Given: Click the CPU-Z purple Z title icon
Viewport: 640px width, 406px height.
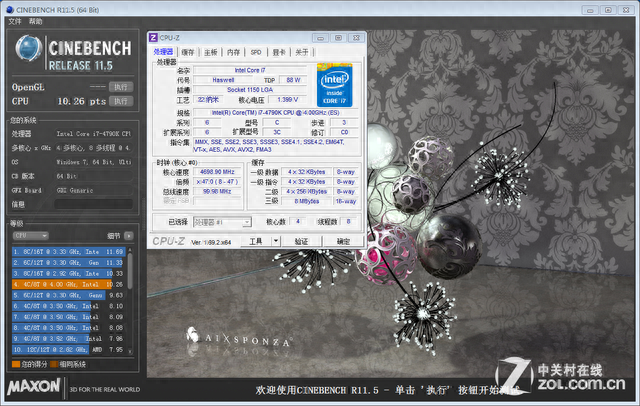Looking at the screenshot, I should coord(154,38).
